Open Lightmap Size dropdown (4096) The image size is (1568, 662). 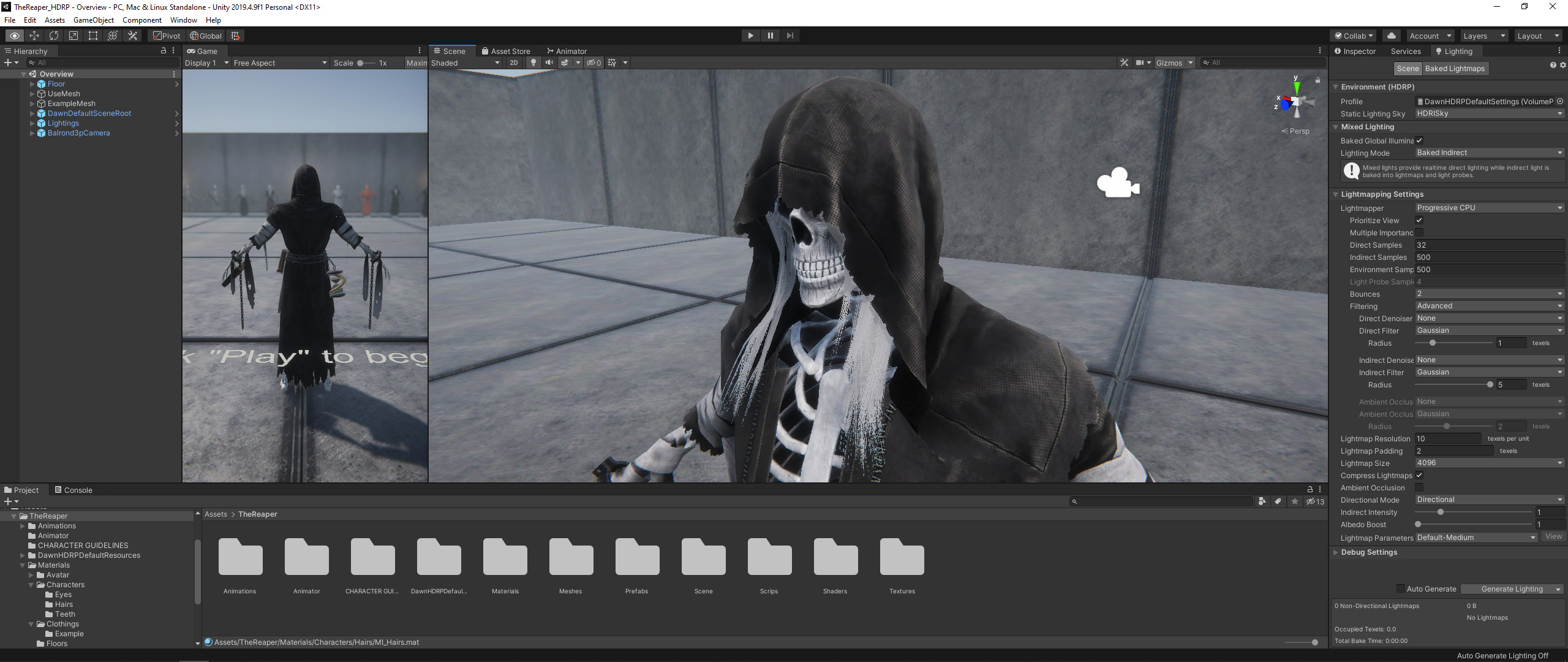[1490, 463]
